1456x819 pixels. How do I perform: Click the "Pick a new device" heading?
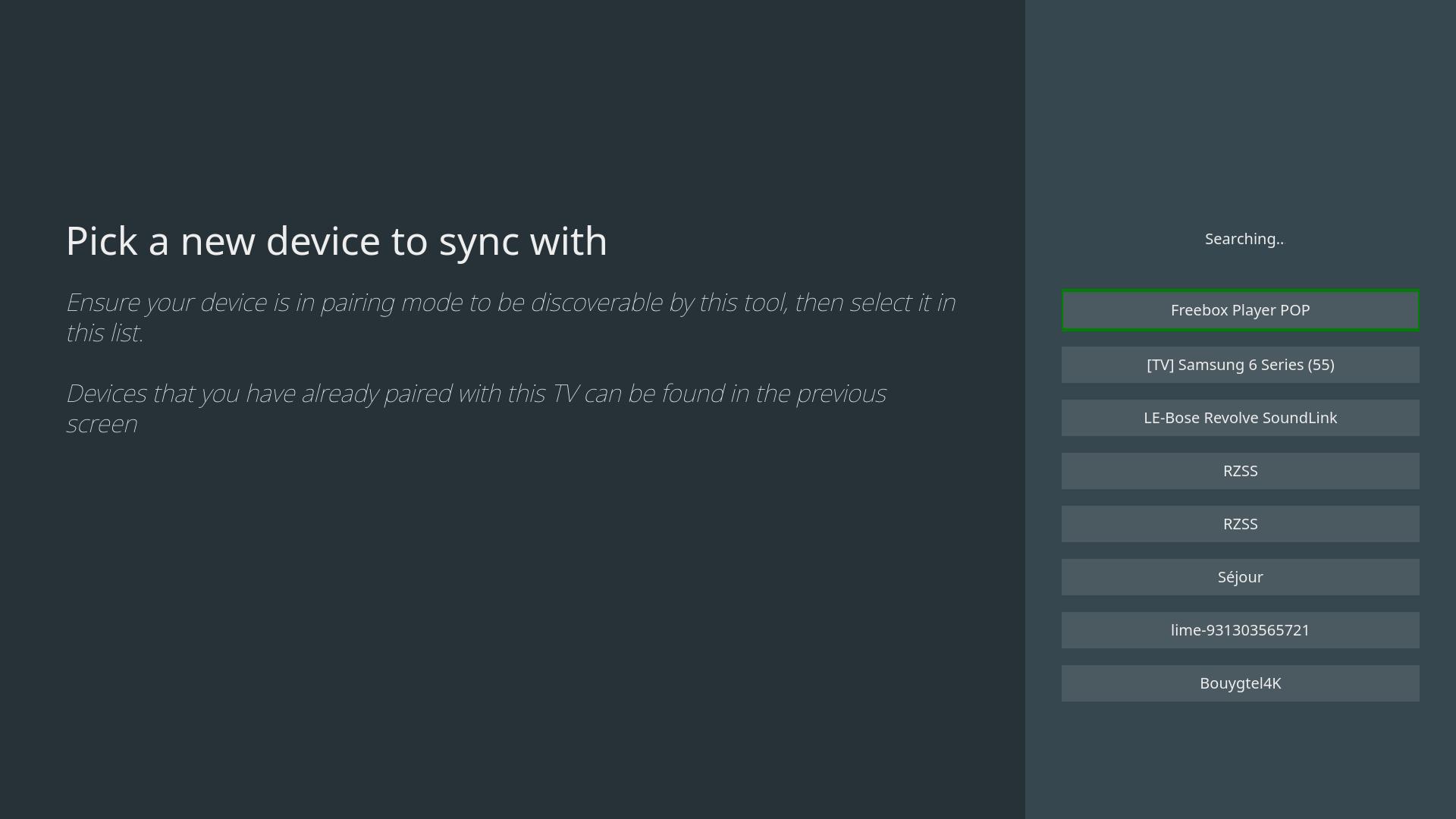point(336,241)
